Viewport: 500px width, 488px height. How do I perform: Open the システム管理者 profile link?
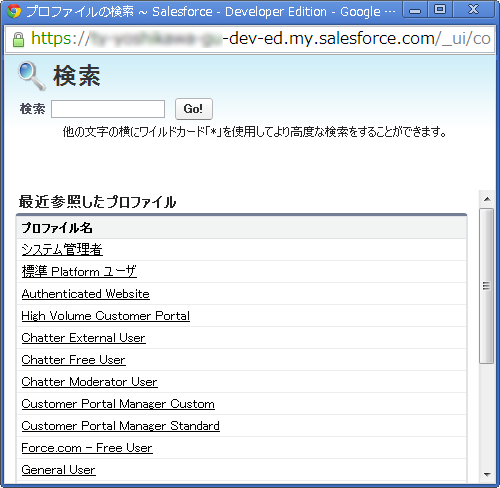tap(62, 250)
